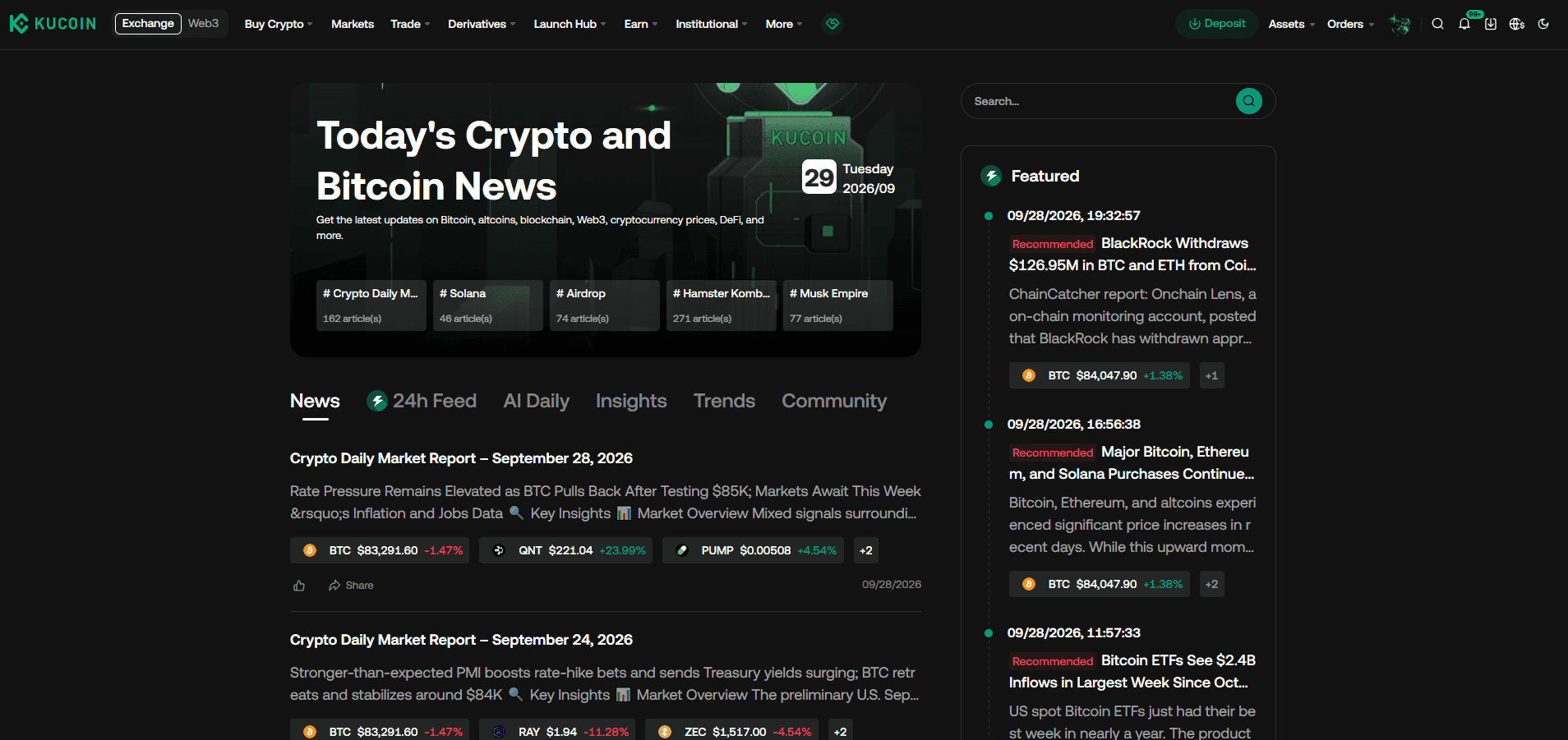Switch to Exchange mode
The image size is (1568, 740).
(148, 23)
